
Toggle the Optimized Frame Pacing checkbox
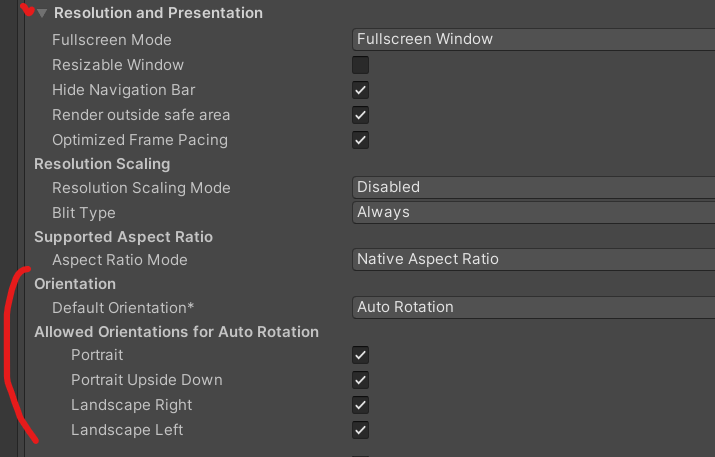pyautogui.click(x=361, y=140)
